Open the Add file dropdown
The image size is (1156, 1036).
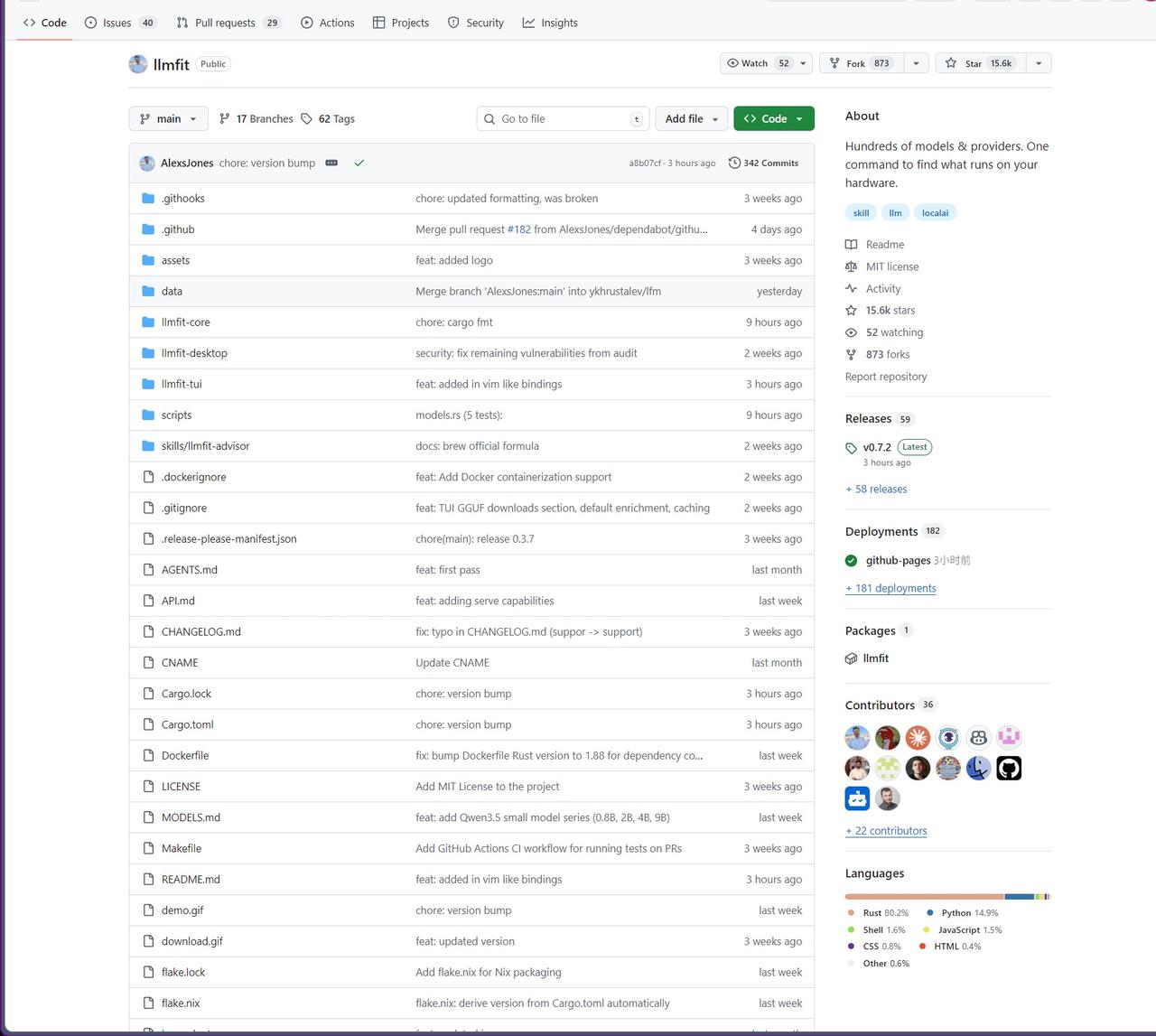pyautogui.click(x=692, y=119)
